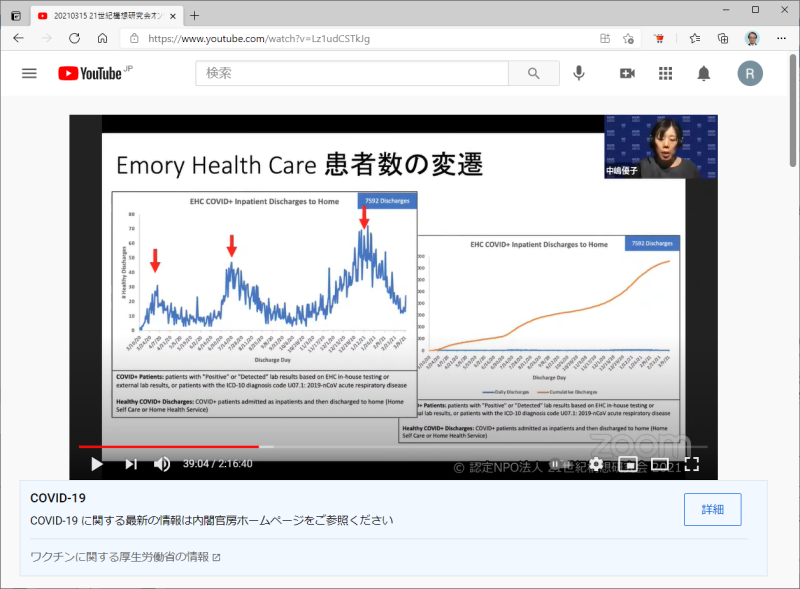Start voice search with microphone icon

[x=579, y=73]
